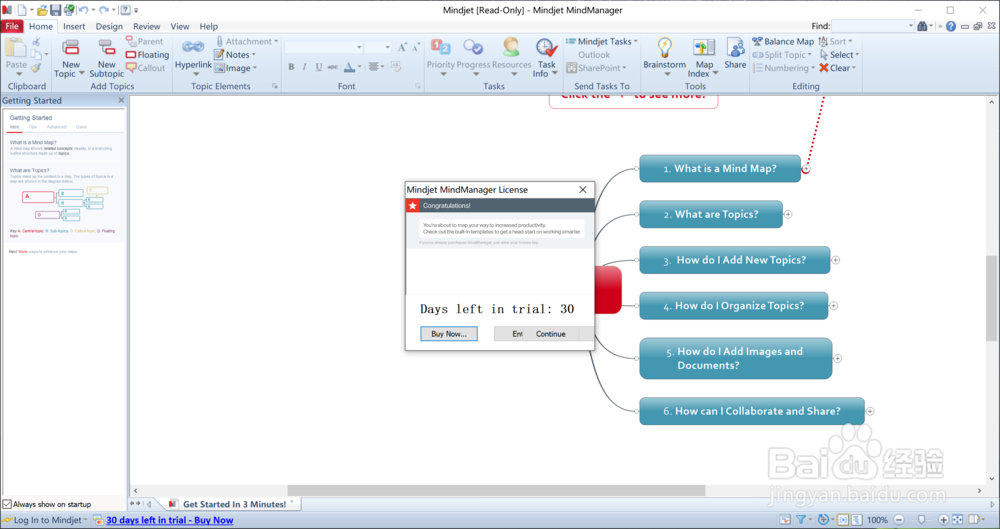Add a New Subtopic from the ribbon
The width and height of the screenshot is (1000, 529).
(x=107, y=57)
